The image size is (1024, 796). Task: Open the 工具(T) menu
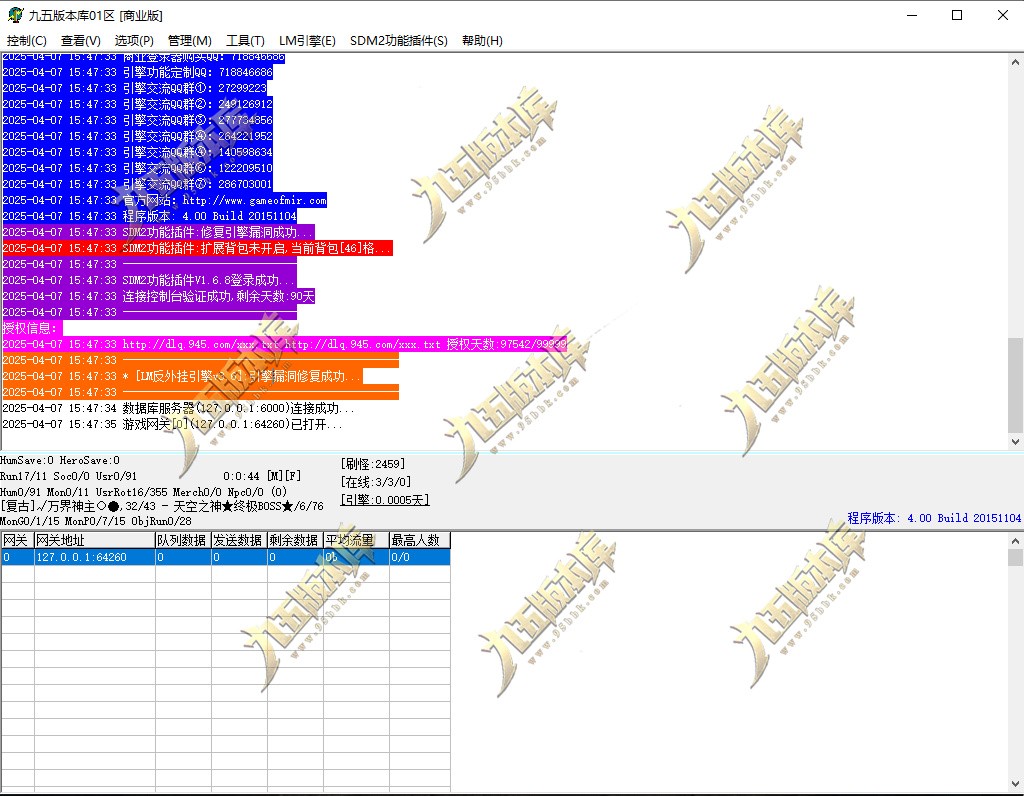tap(245, 40)
